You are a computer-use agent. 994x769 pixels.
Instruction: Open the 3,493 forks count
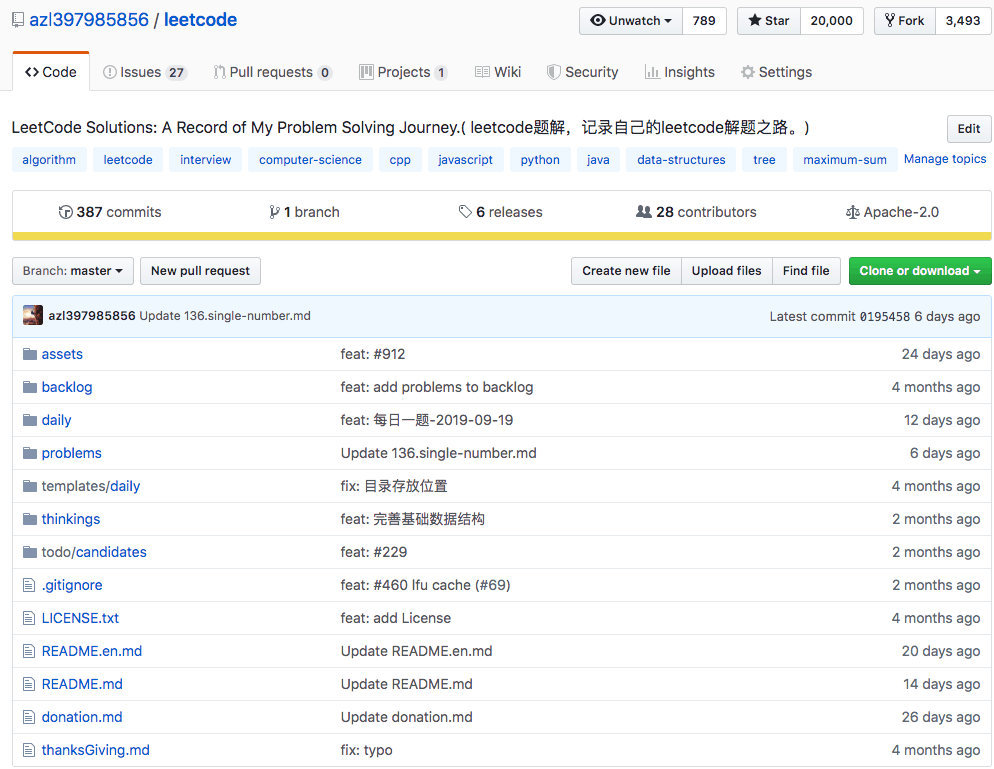[x=962, y=21]
